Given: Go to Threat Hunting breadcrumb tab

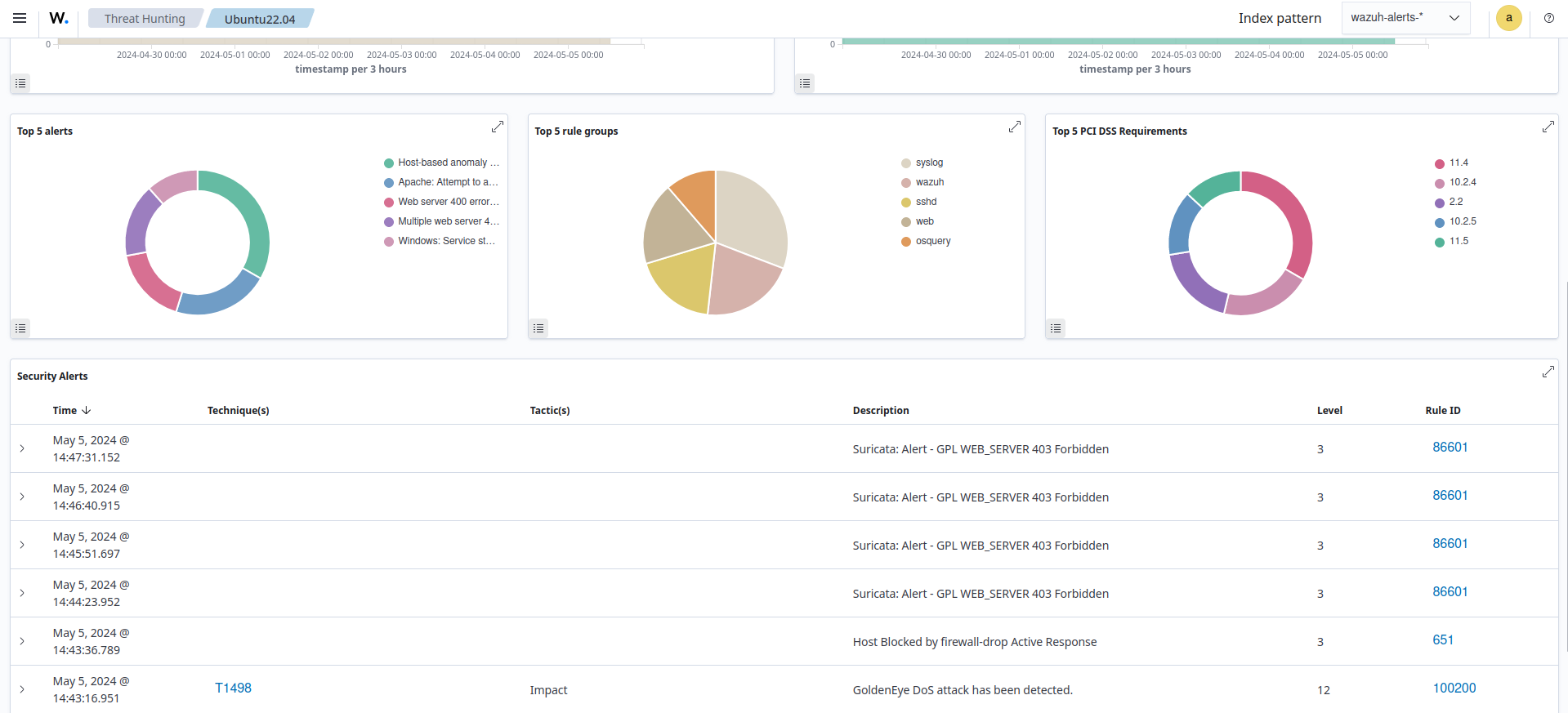Looking at the screenshot, I should click(x=145, y=19).
